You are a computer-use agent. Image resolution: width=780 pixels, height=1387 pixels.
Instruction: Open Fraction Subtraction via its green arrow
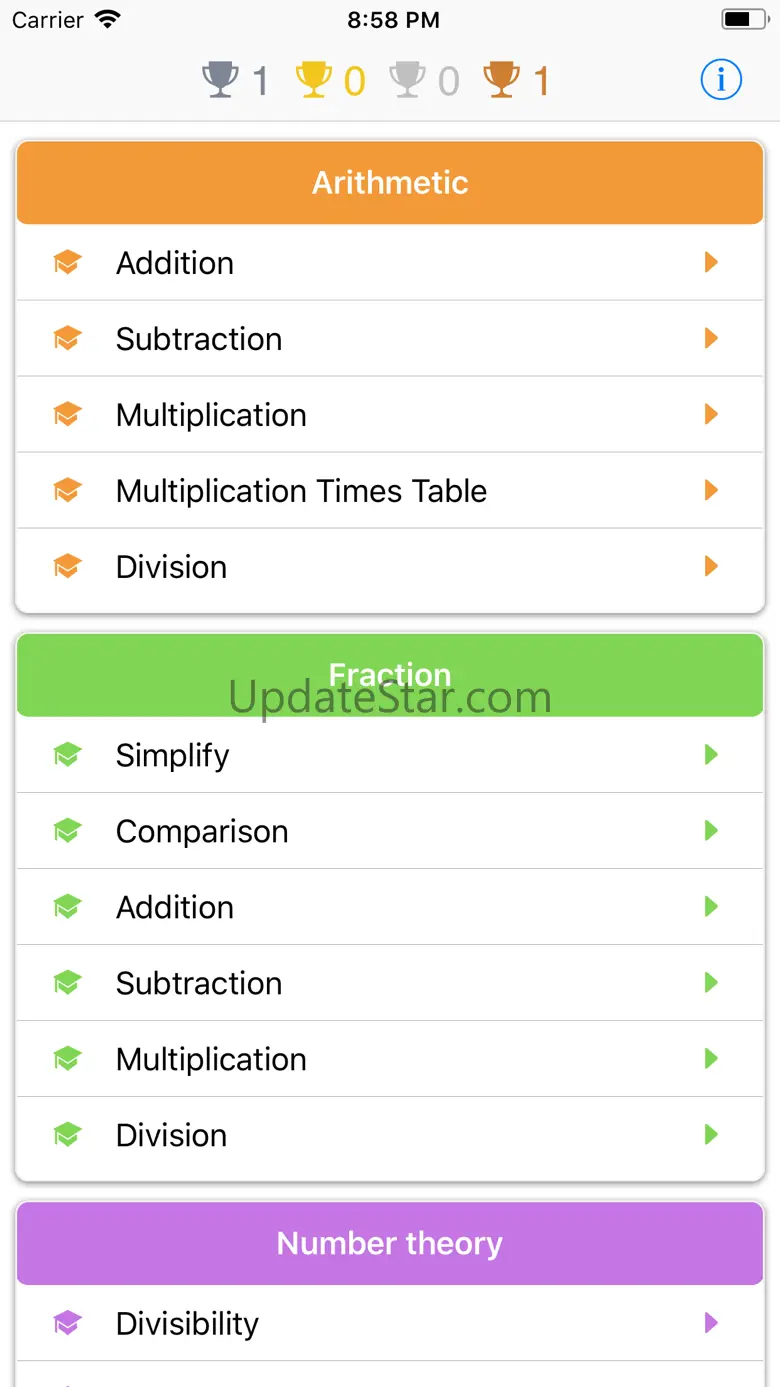click(711, 982)
